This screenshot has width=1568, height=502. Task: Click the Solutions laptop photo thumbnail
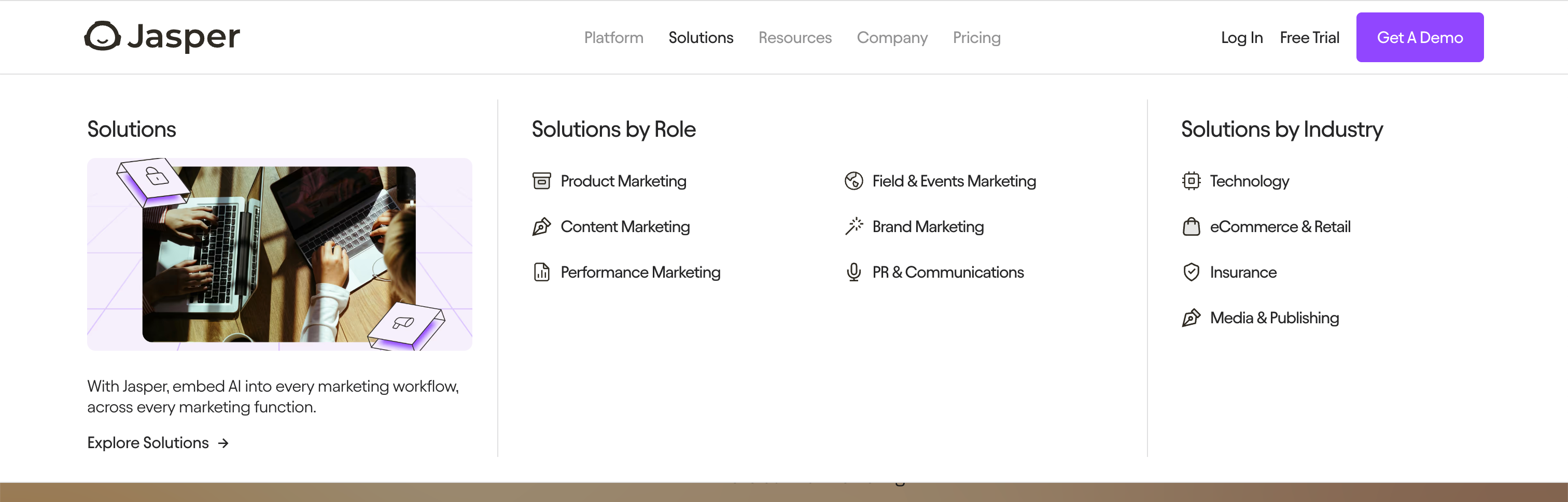(x=279, y=254)
